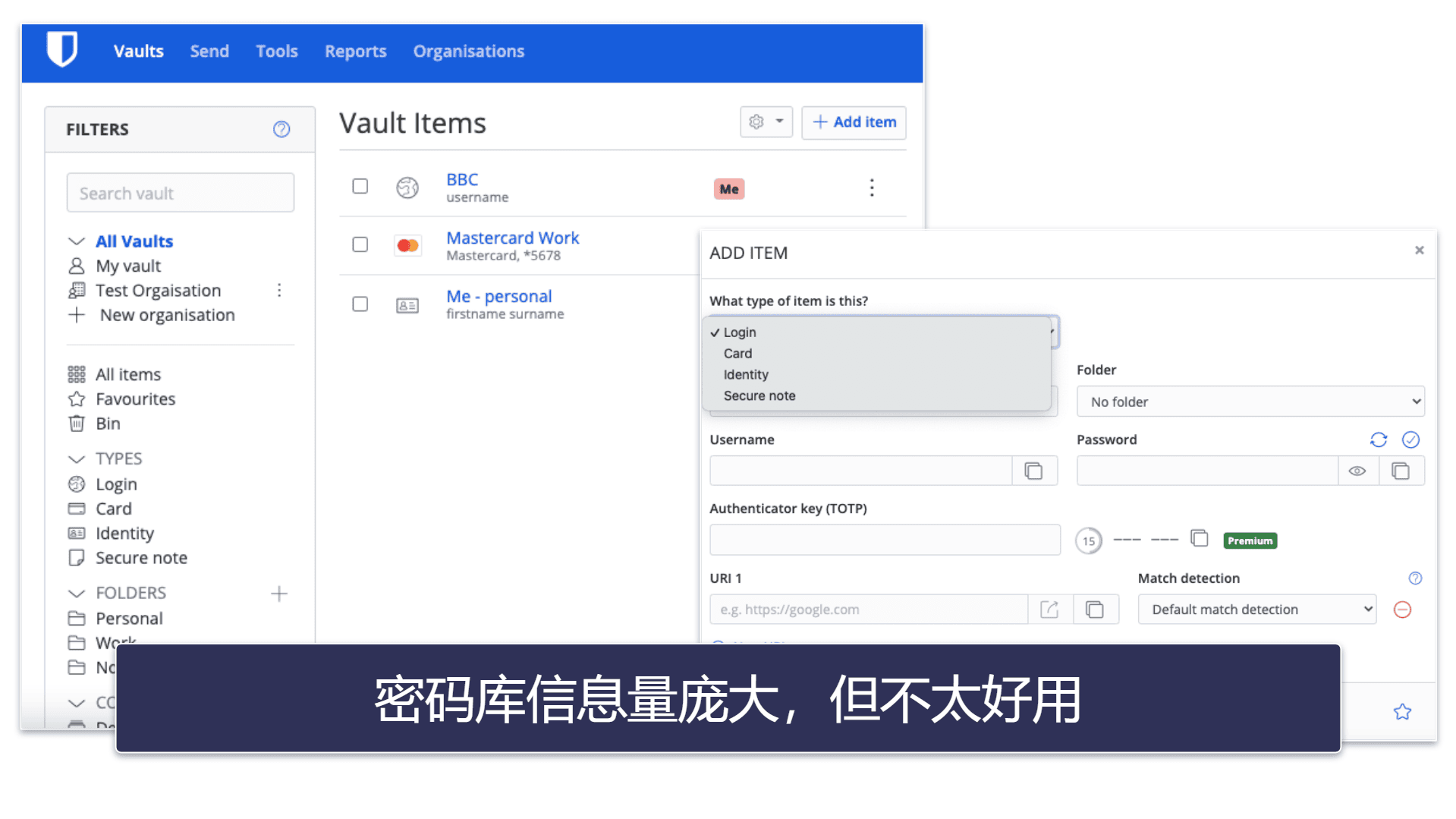Launch the URI 1 link

(1050, 610)
